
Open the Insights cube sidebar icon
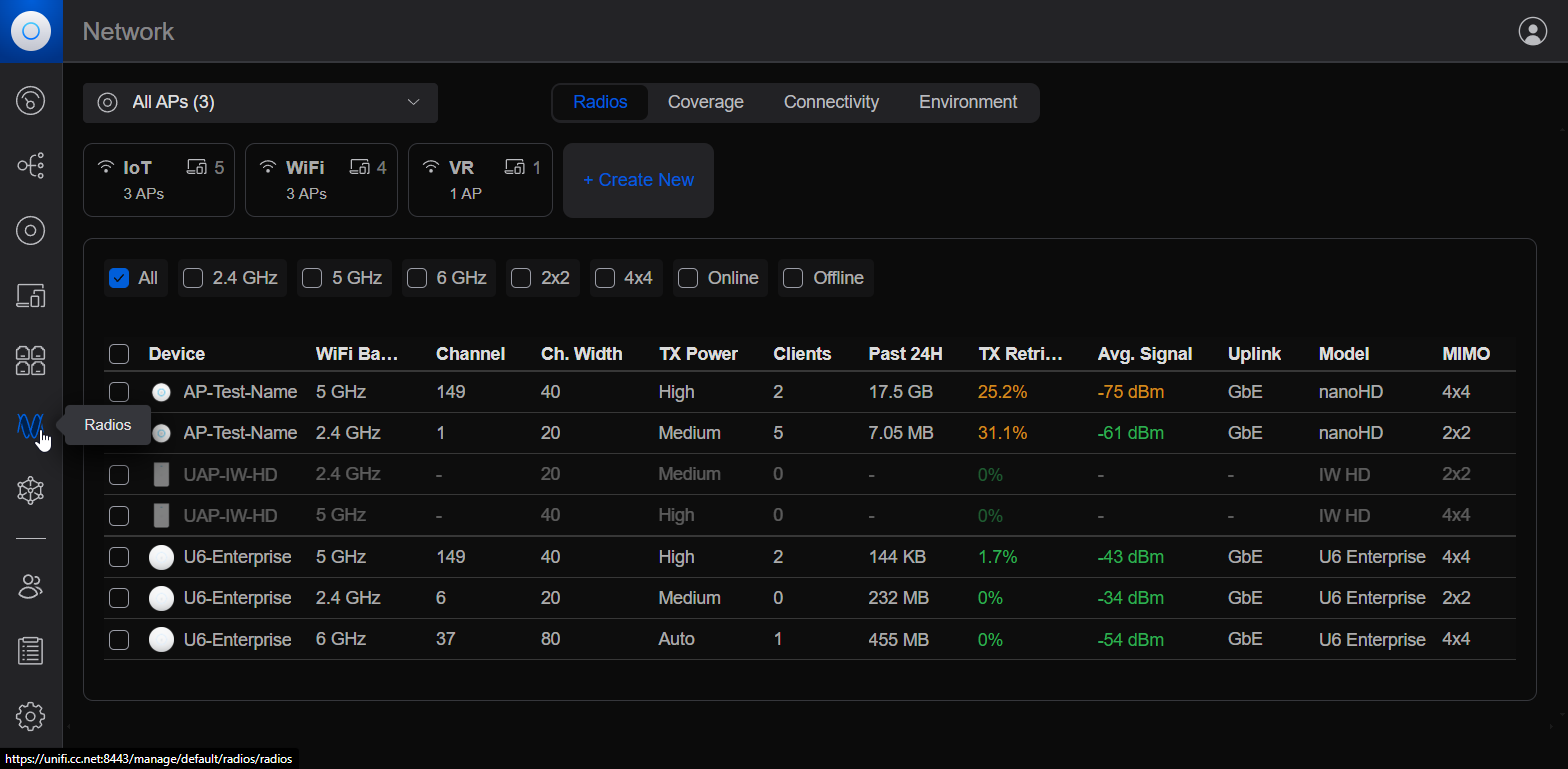tap(31, 490)
